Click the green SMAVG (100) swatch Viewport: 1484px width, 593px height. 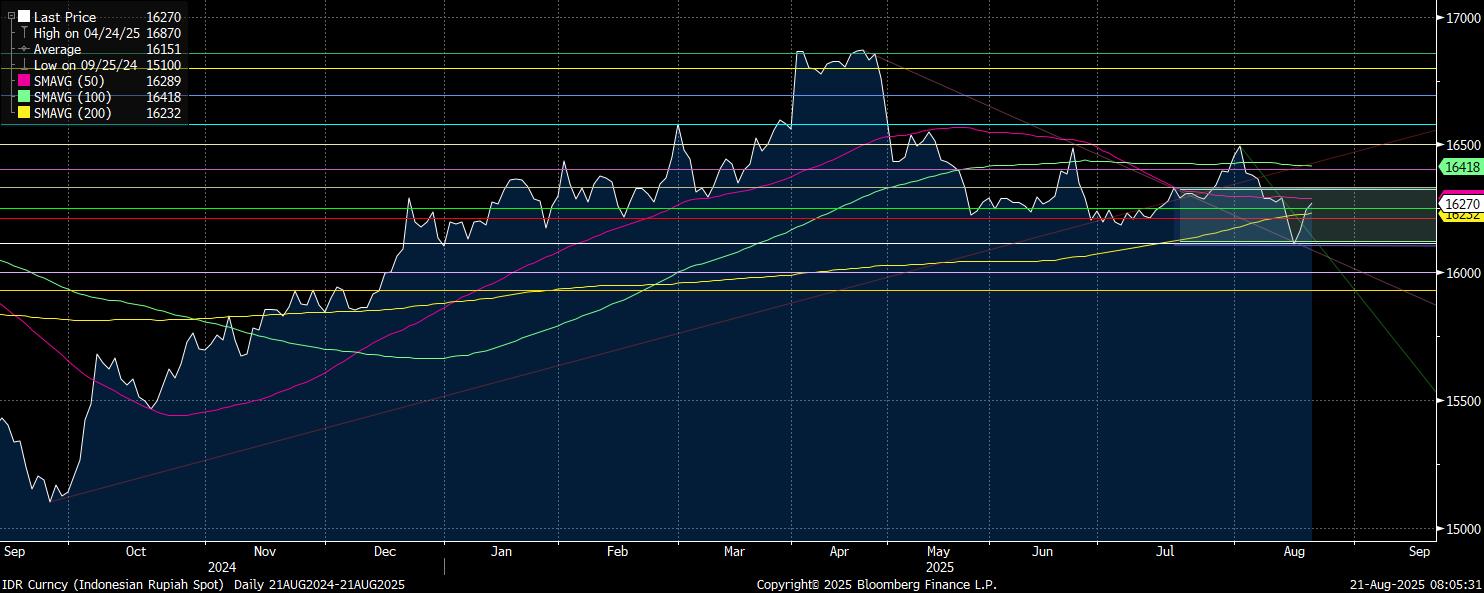[24, 97]
